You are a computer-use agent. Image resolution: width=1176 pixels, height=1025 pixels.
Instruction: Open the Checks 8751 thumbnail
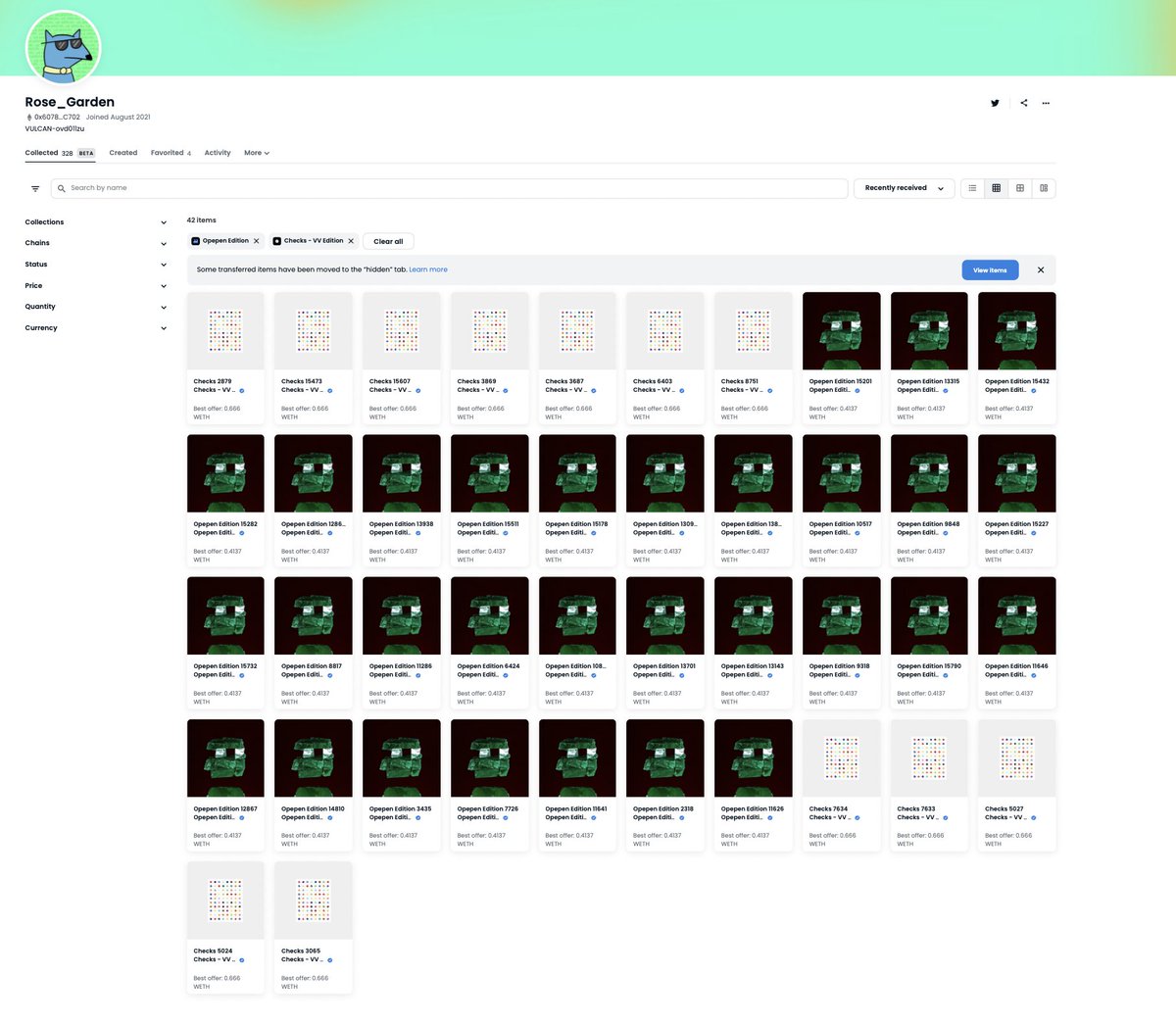pos(754,331)
